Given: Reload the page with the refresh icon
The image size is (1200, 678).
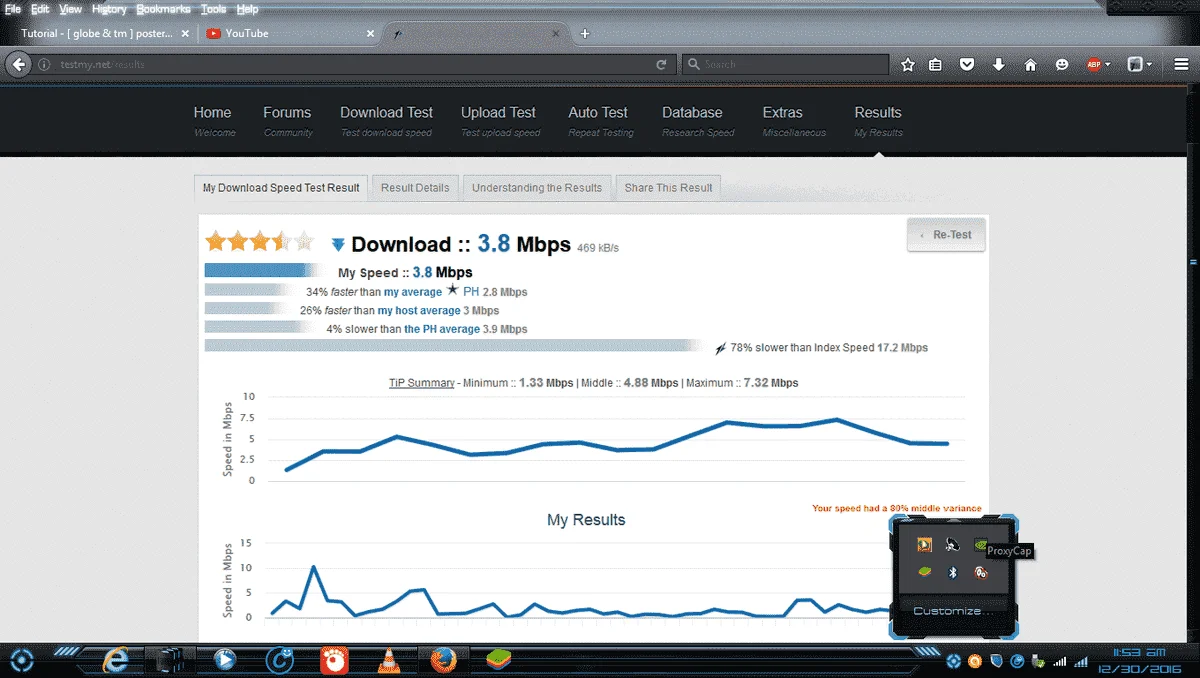Looking at the screenshot, I should pyautogui.click(x=661, y=64).
